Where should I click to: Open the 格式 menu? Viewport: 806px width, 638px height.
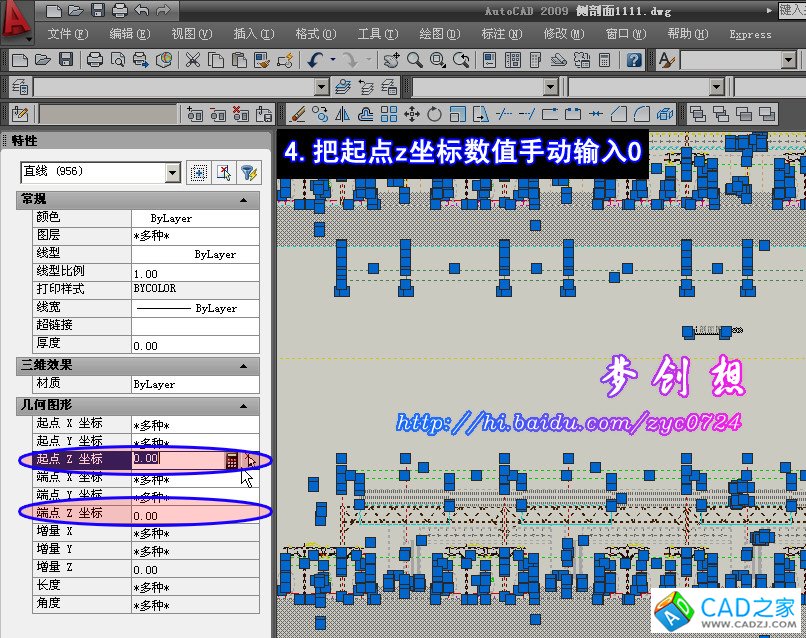tap(313, 34)
